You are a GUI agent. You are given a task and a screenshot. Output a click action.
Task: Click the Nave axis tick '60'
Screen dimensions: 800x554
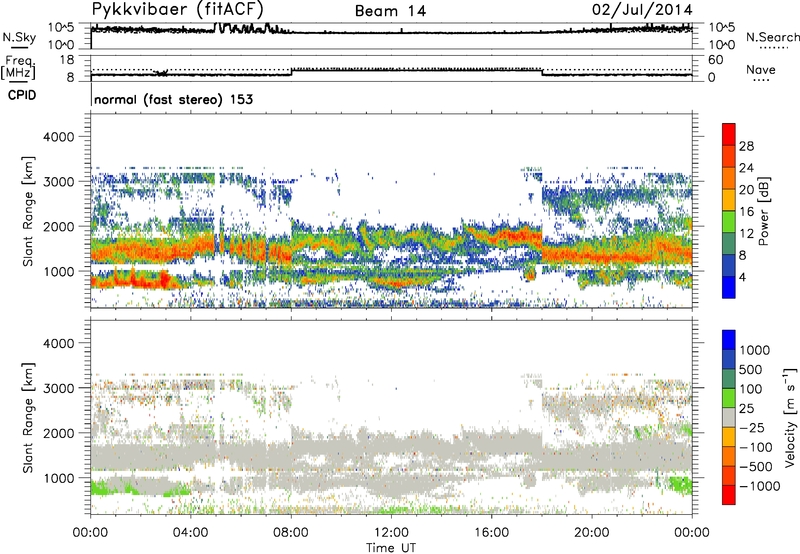pyautogui.click(x=715, y=60)
